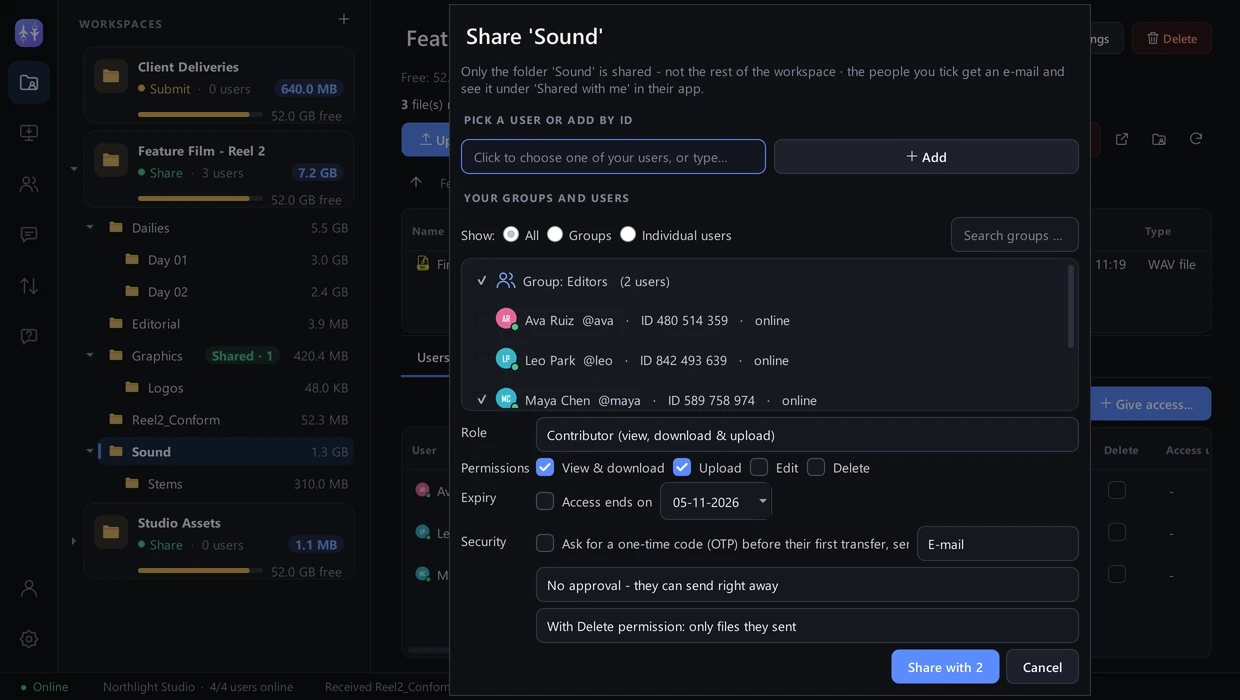
Task: Click the Stems folder icon in tree
Action: click(x=132, y=483)
